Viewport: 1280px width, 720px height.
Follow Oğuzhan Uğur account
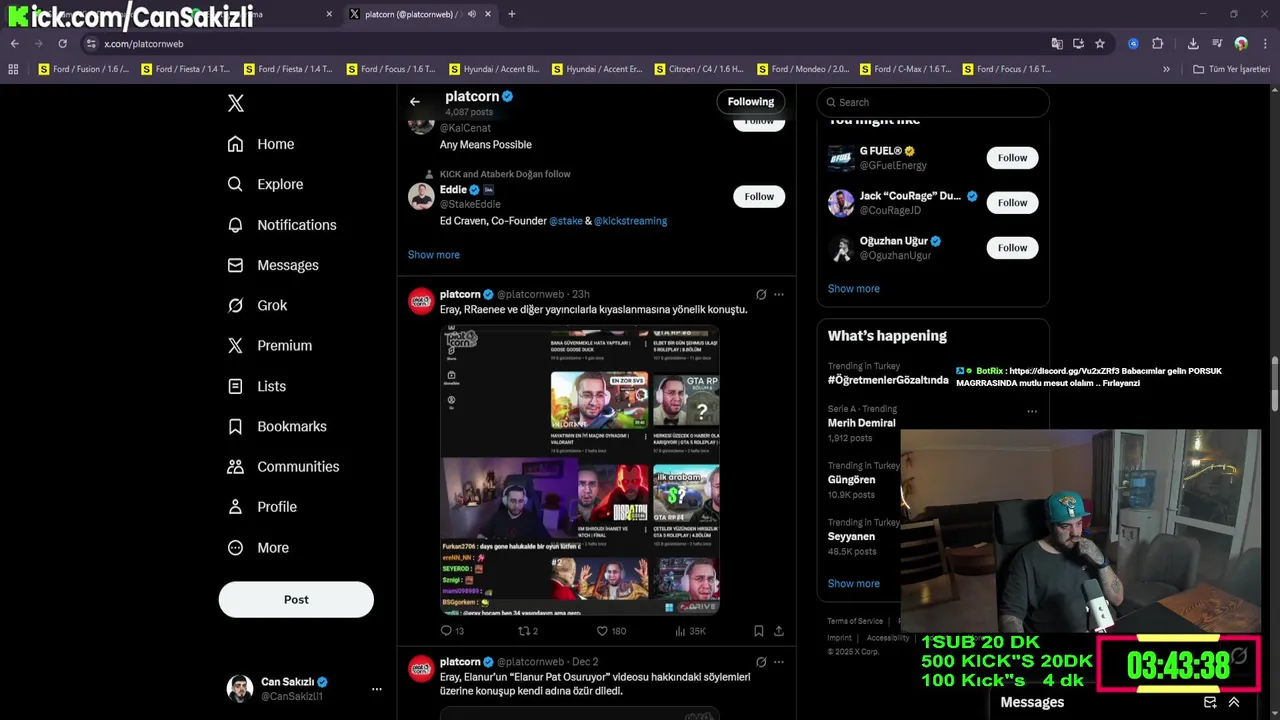click(x=1012, y=247)
